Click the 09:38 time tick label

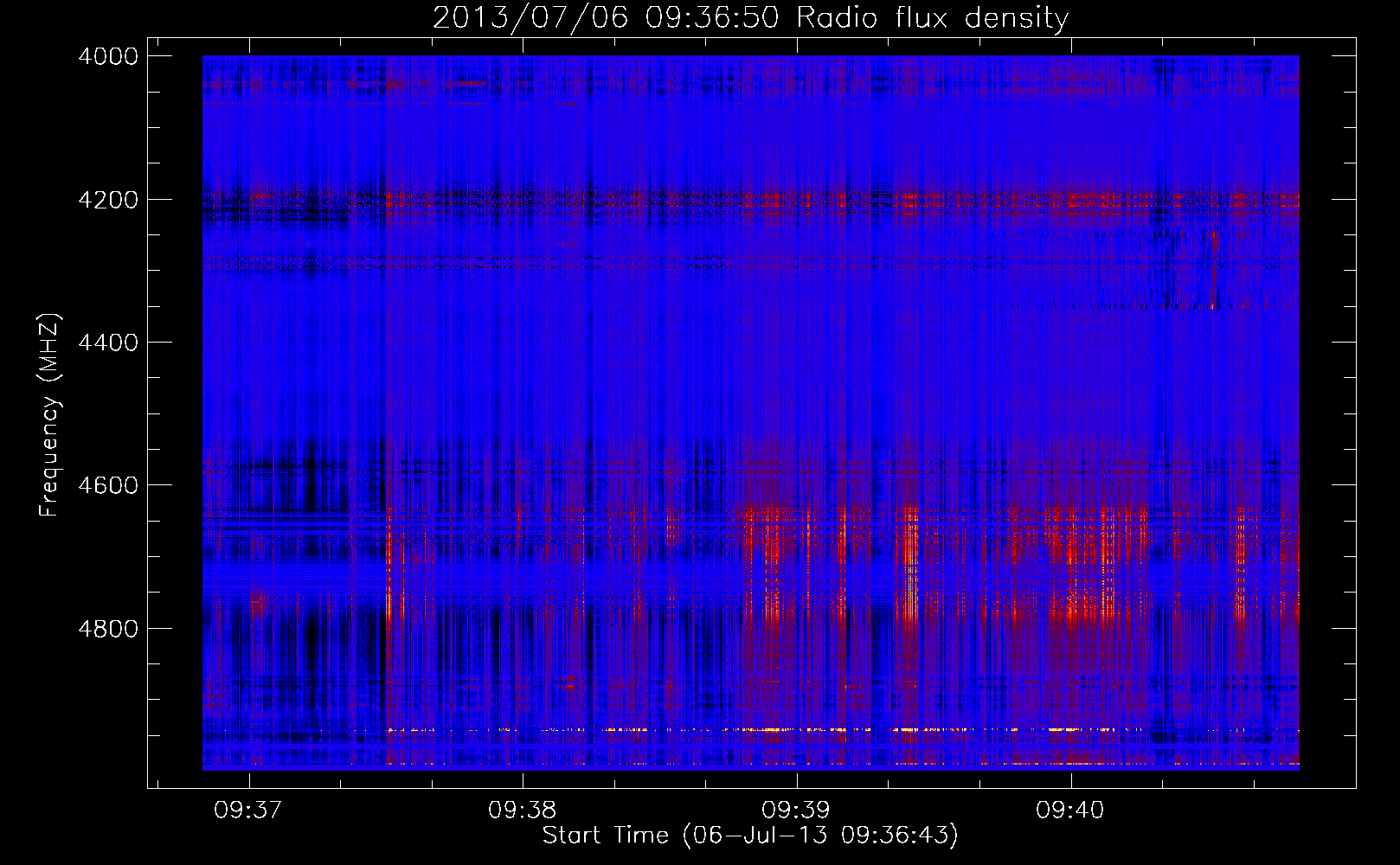(x=523, y=811)
